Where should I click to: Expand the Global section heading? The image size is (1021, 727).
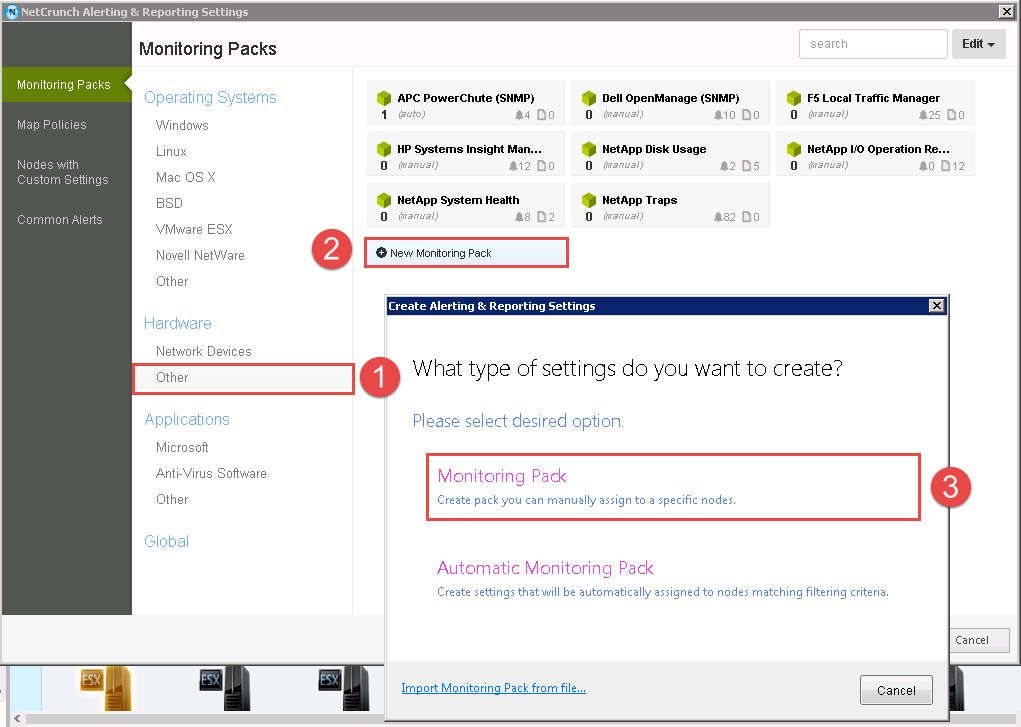click(167, 541)
